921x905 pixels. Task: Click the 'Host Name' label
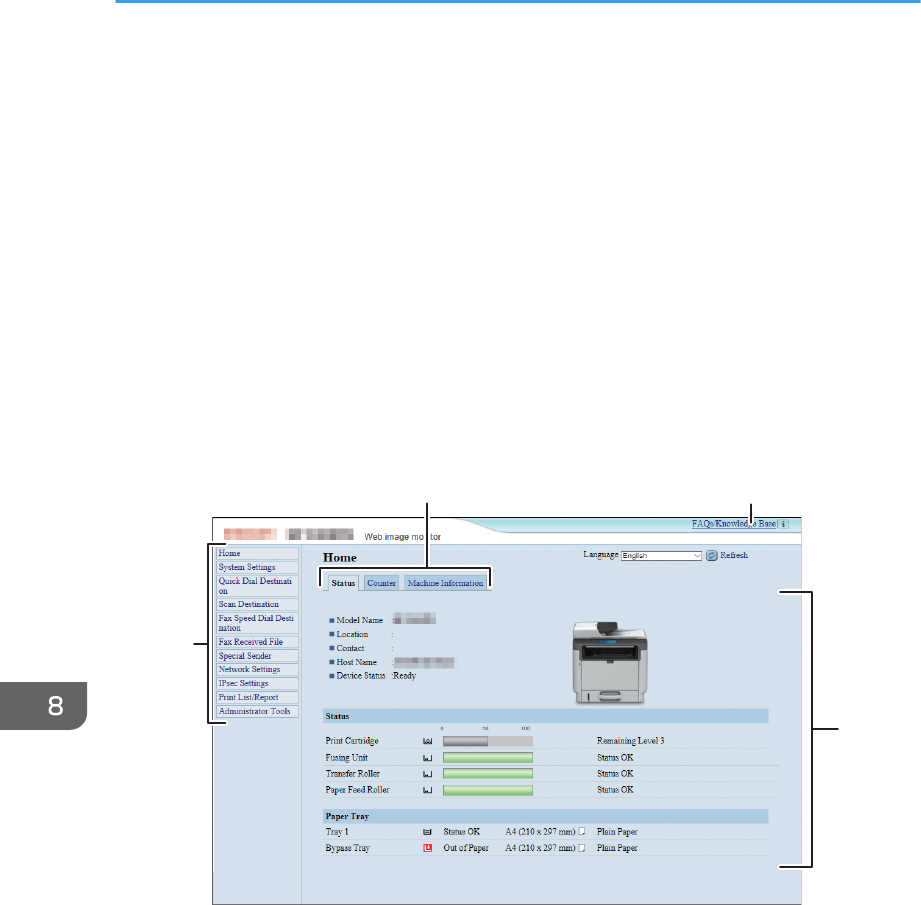pyautogui.click(x=357, y=662)
